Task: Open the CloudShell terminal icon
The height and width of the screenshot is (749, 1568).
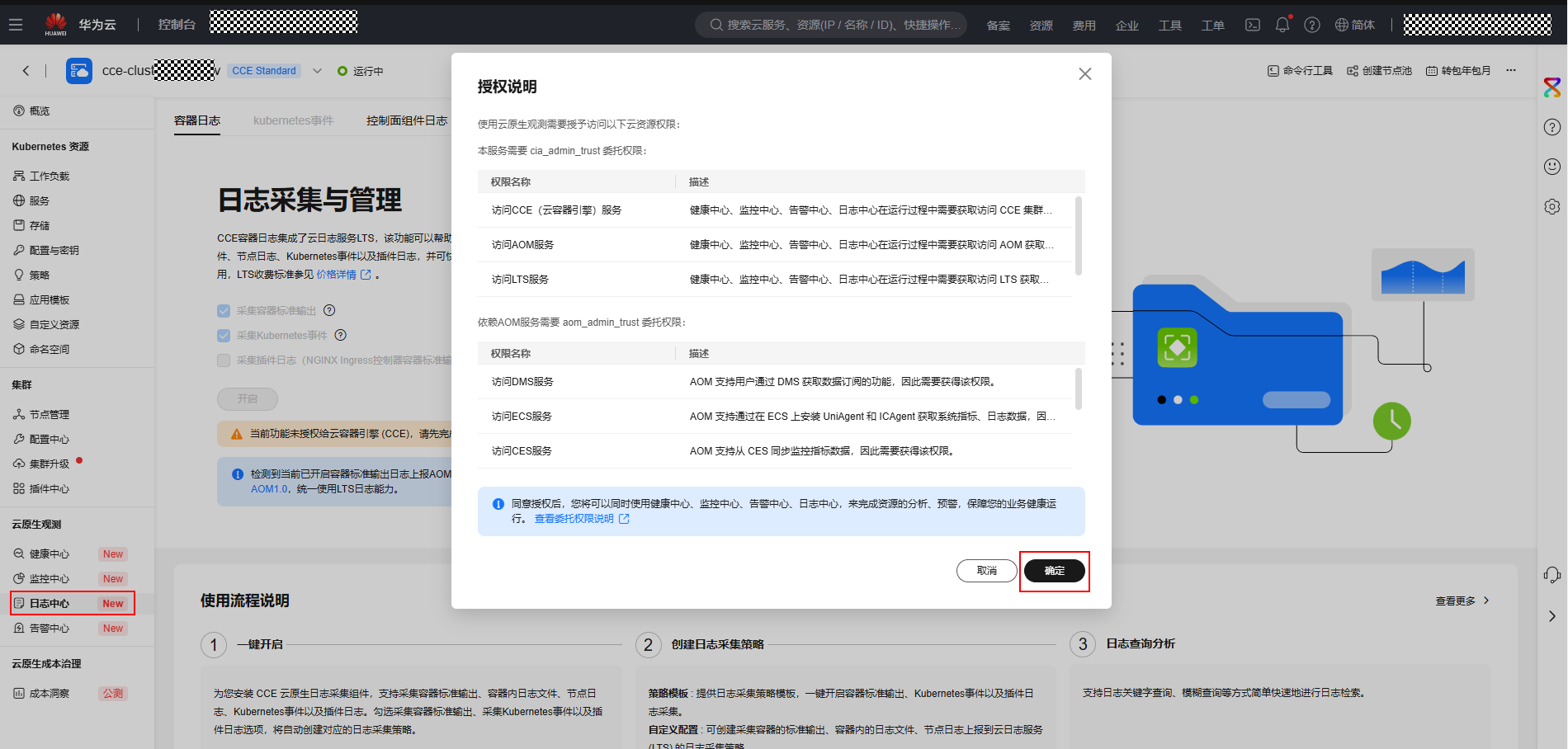Action: [x=1253, y=25]
